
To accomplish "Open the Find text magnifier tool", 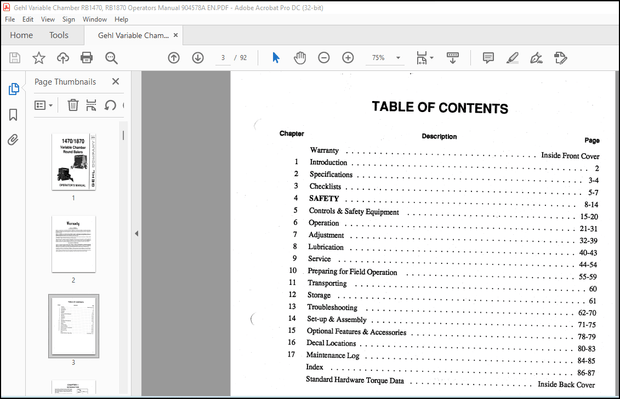I will click(111, 58).
